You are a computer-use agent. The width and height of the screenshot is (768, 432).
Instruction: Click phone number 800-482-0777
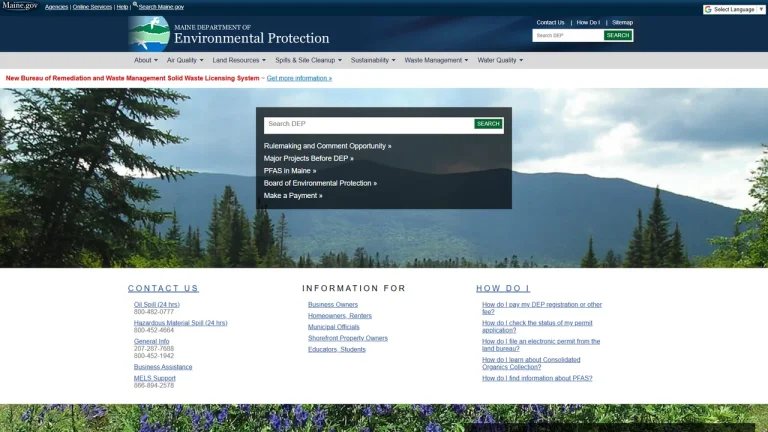153,312
